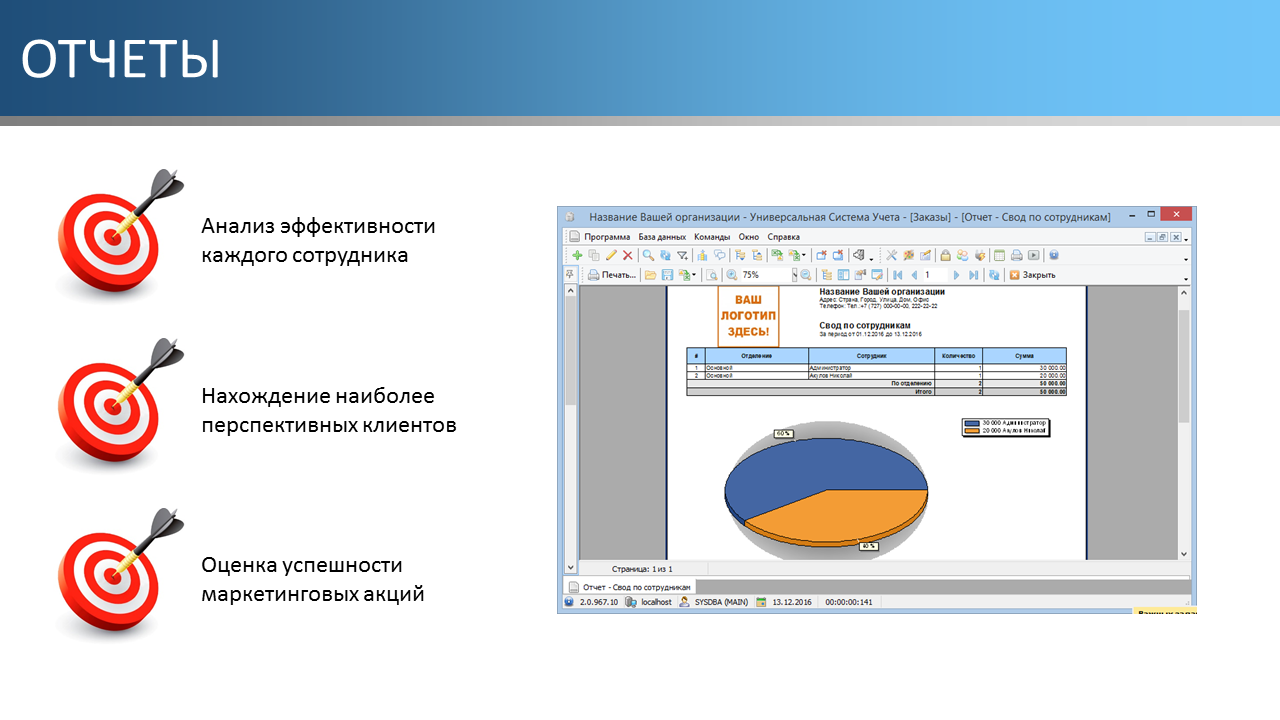The image size is (1280, 720).
Task: Click the ВАШ ЛОГОТИП ЗДЕСЬ! placeholder
Action: 748,316
